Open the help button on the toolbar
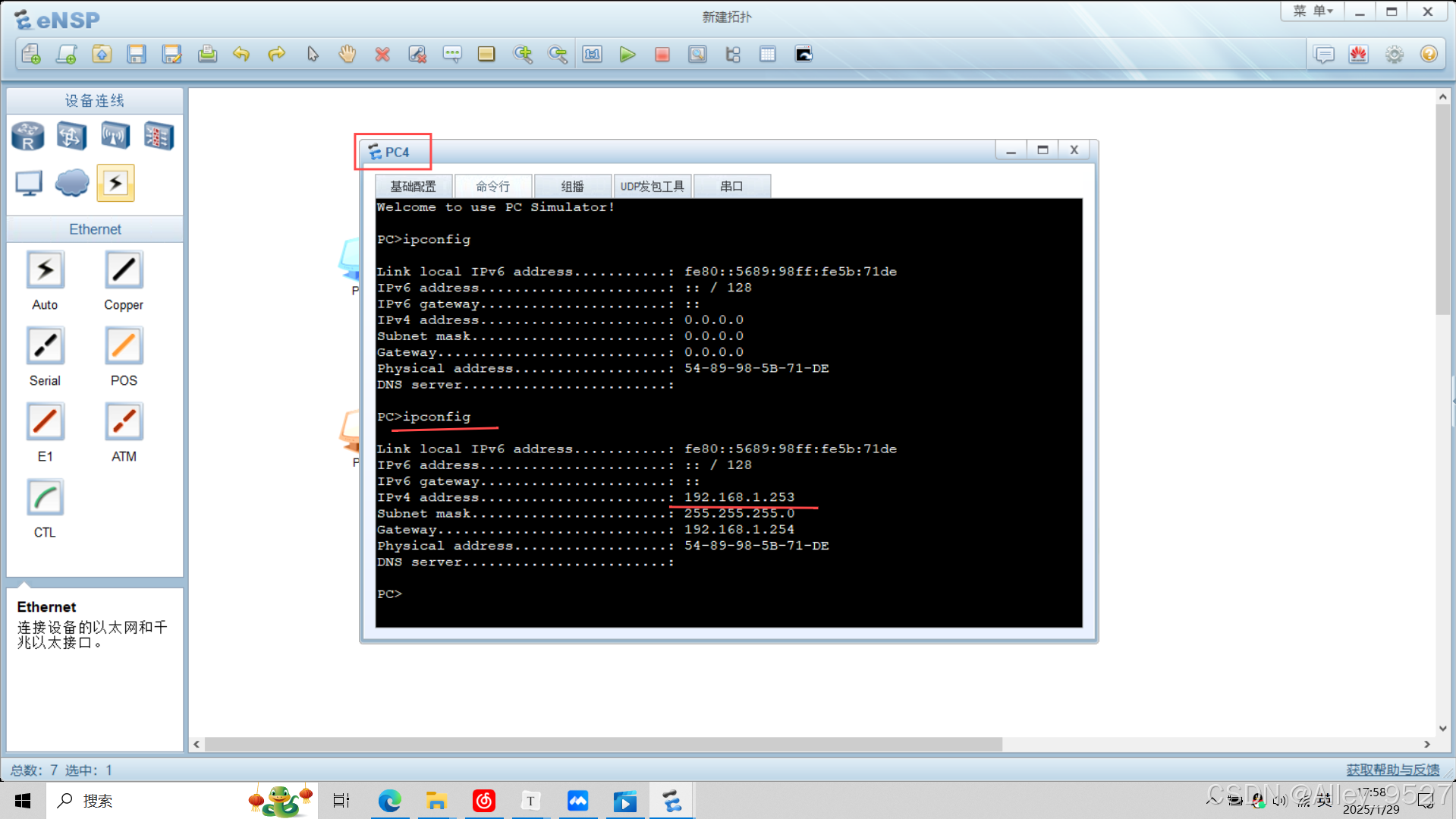1456x819 pixels. (1429, 54)
